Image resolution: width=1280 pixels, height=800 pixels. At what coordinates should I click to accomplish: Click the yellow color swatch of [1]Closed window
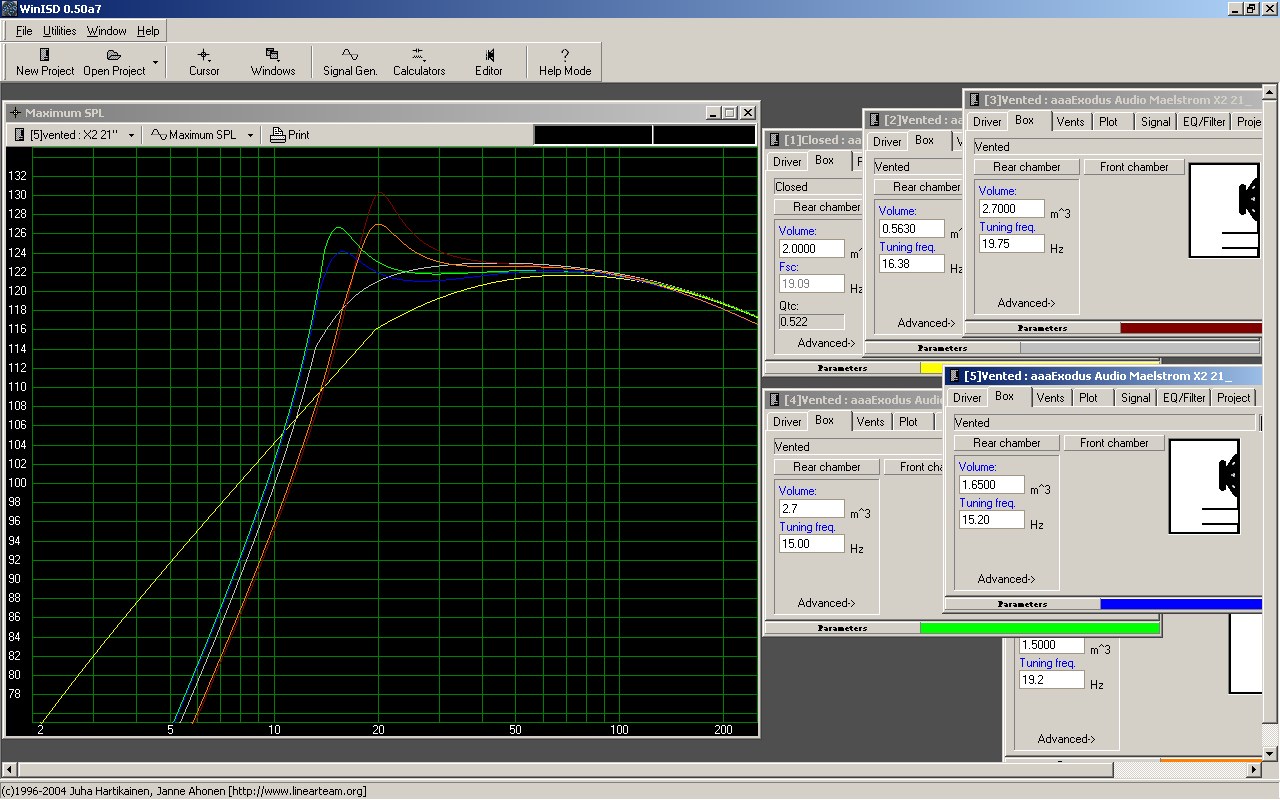click(x=932, y=368)
